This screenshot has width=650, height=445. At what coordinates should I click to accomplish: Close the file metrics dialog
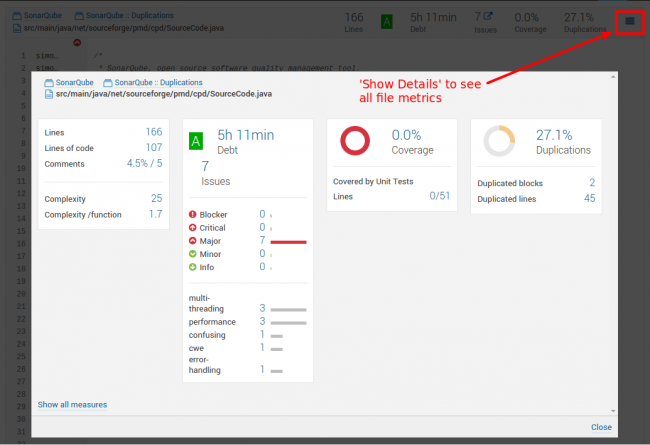pyautogui.click(x=601, y=427)
